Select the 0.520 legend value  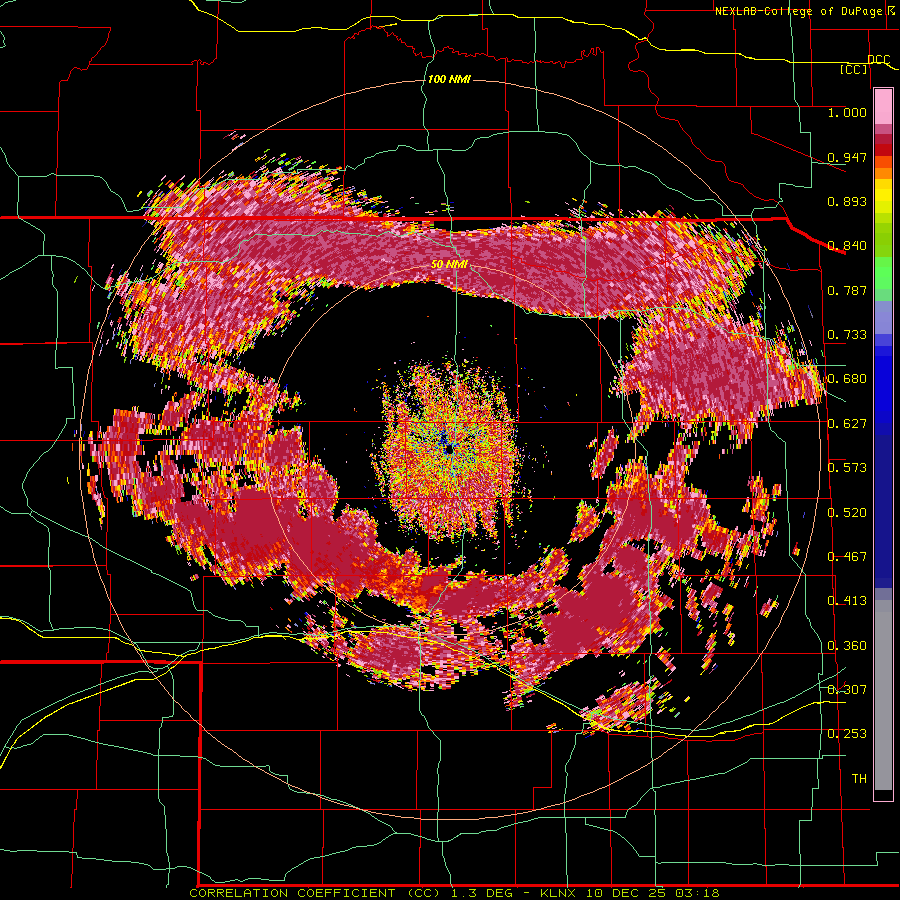847,513
